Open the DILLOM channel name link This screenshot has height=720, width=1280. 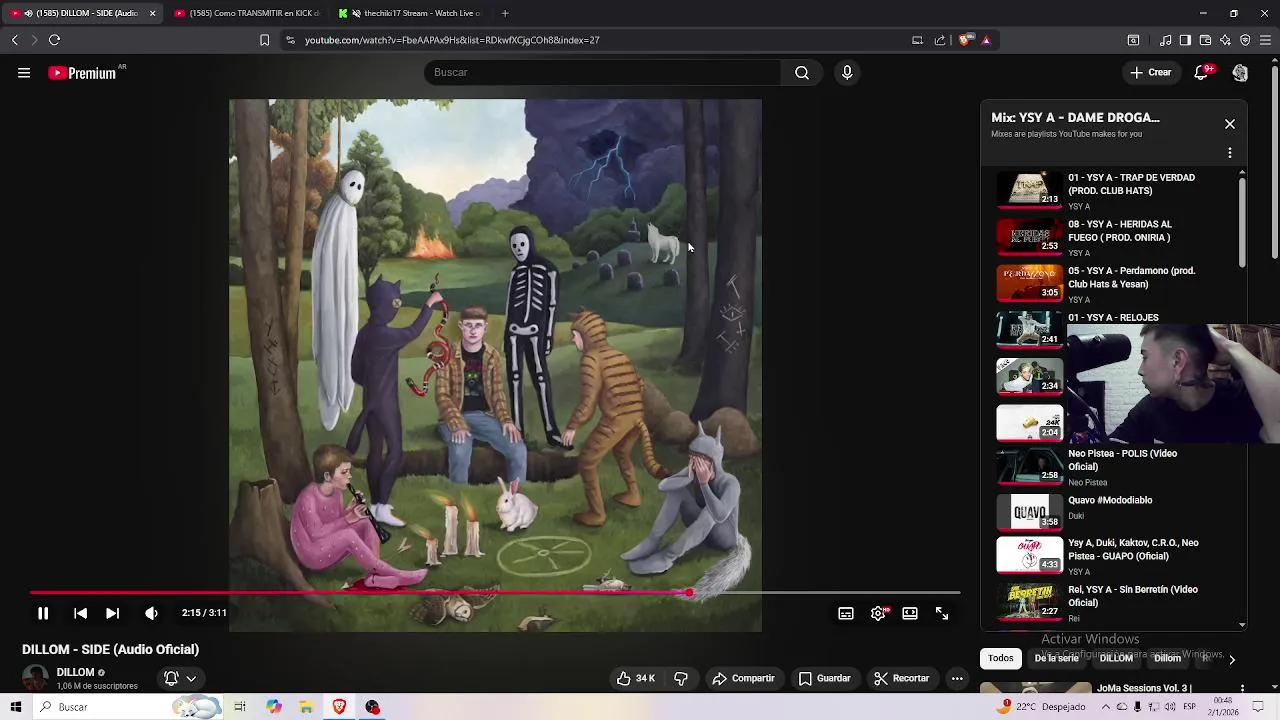click(x=75, y=672)
